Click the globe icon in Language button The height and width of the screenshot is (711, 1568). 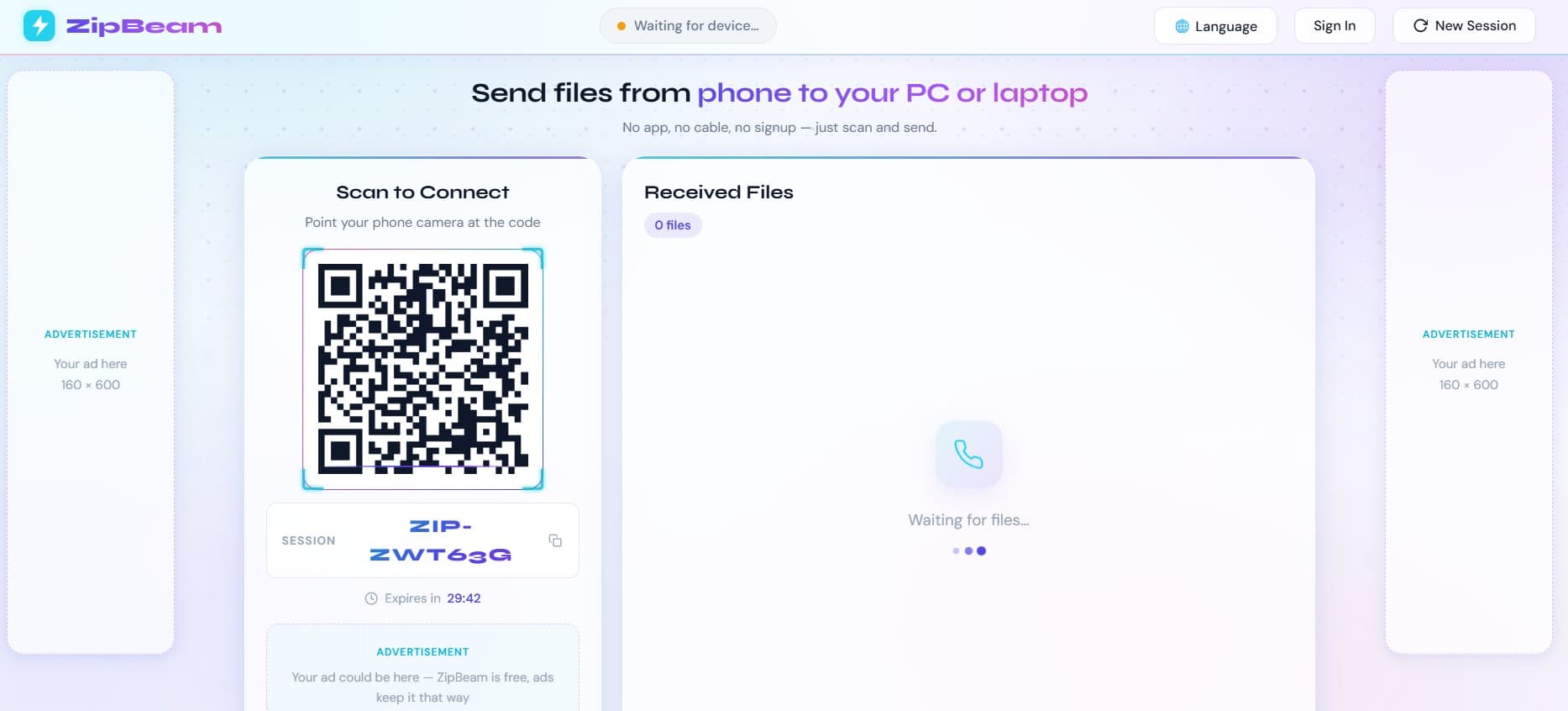tap(1182, 26)
